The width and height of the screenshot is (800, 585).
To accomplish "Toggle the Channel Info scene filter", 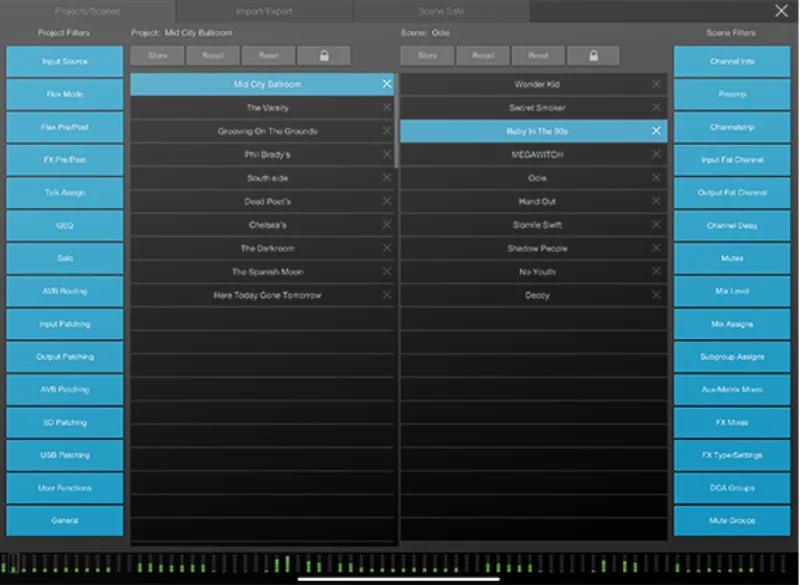I will [732, 61].
